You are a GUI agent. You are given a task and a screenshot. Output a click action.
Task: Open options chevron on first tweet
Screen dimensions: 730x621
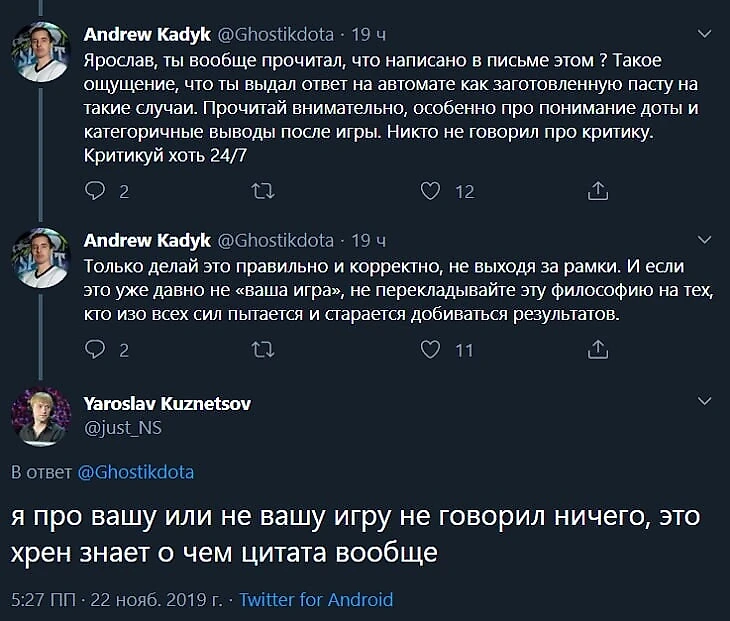point(705,34)
